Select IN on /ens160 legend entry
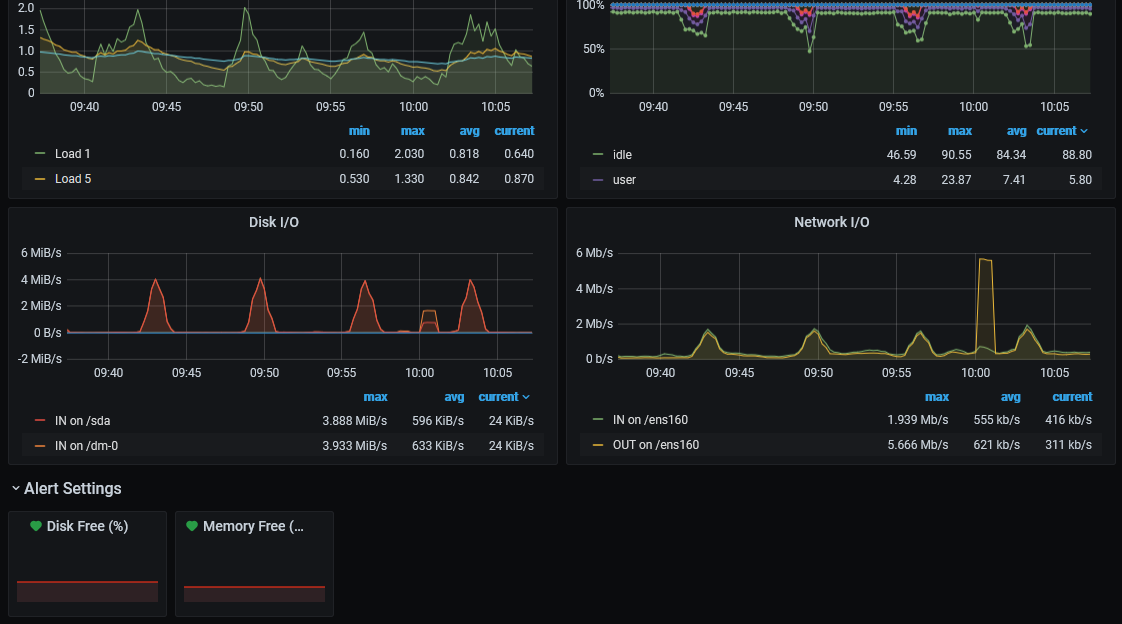The width and height of the screenshot is (1122, 624). point(650,420)
